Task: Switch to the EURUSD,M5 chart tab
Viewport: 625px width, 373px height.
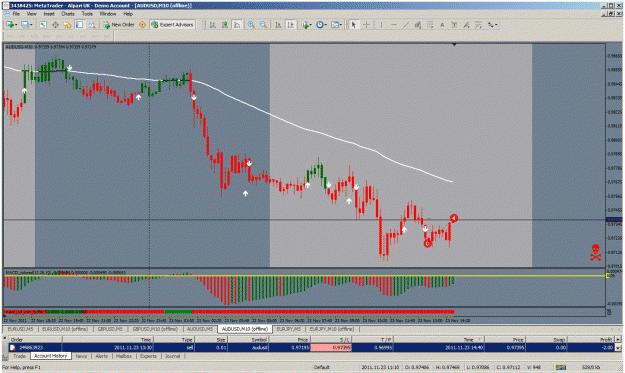Action: coord(20,329)
